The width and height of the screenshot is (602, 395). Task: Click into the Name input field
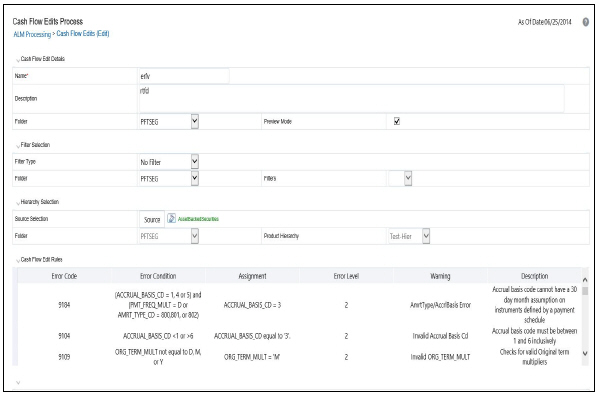184,76
